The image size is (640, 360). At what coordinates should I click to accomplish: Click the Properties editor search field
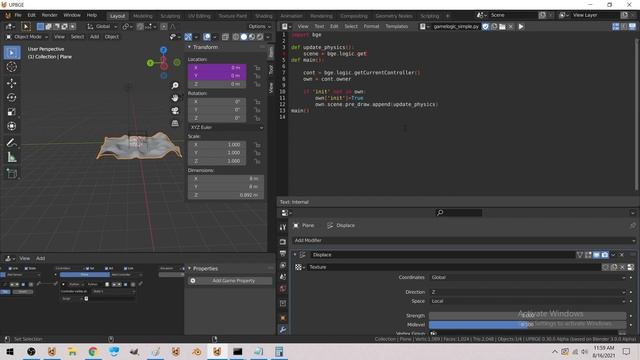click(x=458, y=213)
